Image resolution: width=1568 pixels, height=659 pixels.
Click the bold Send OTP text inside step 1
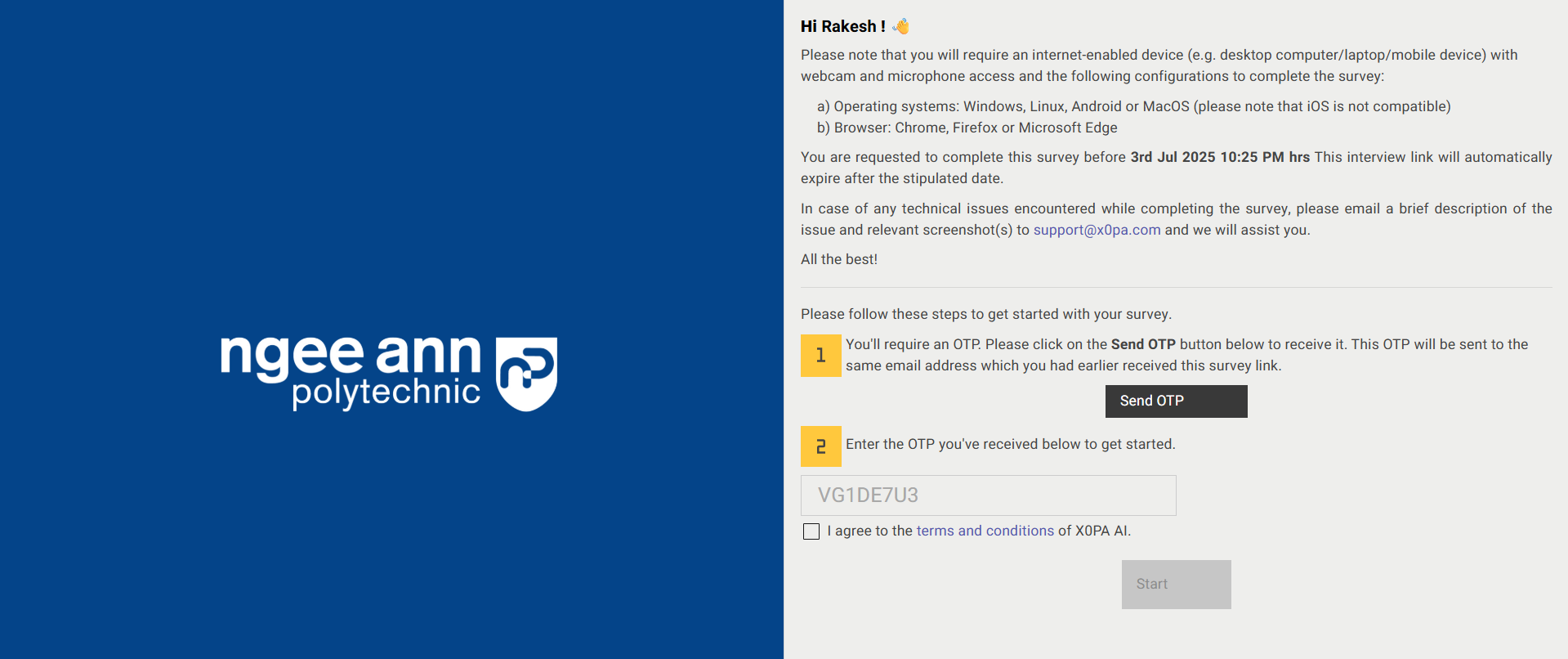(1143, 344)
